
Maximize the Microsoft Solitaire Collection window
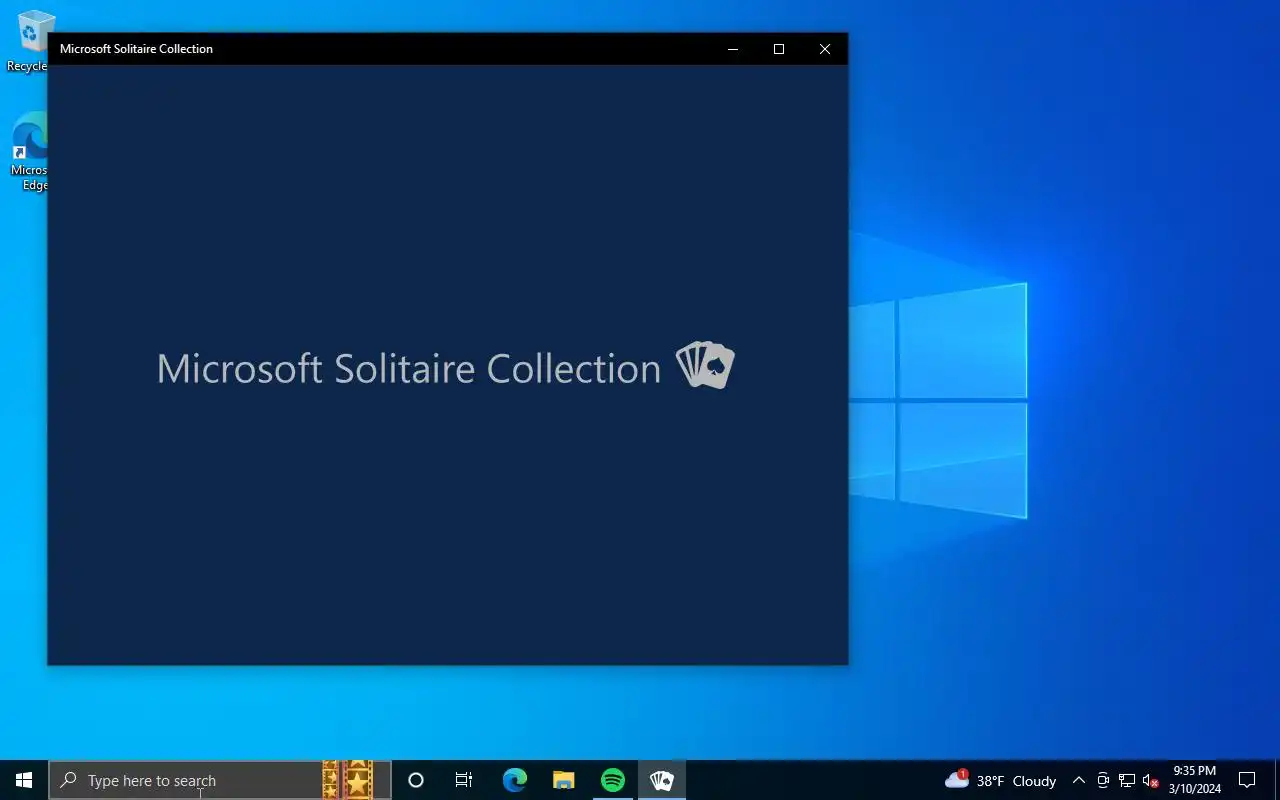779,49
